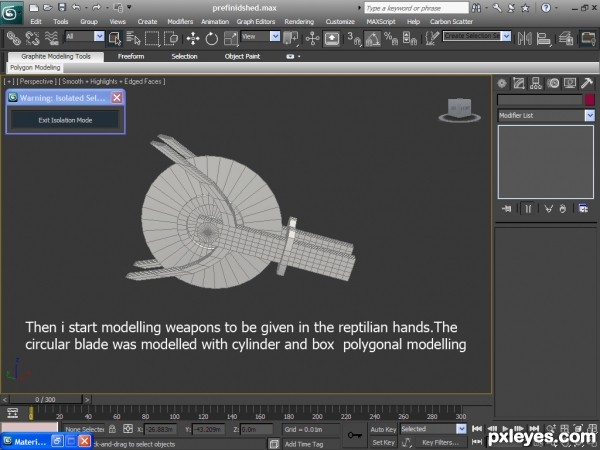This screenshot has width=600, height=450.
Task: Toggle the Angle Snap button
Action: (372, 38)
